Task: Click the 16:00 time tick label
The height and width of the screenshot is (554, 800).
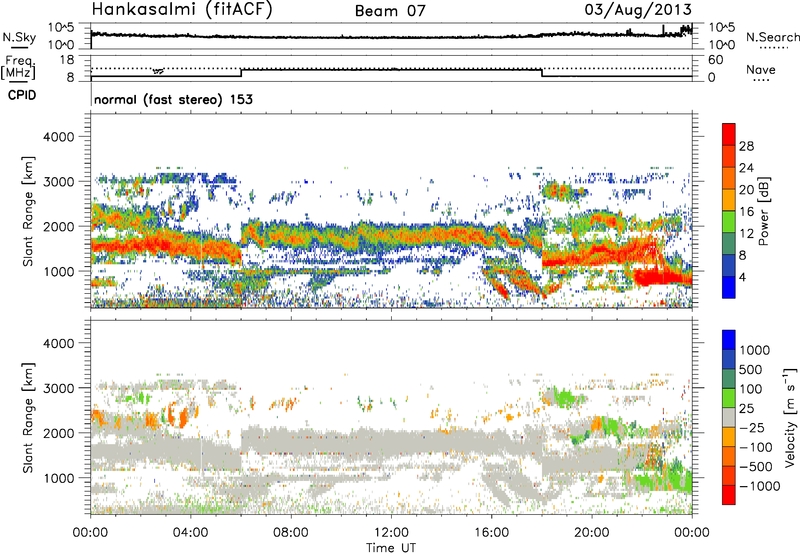Action: click(491, 533)
